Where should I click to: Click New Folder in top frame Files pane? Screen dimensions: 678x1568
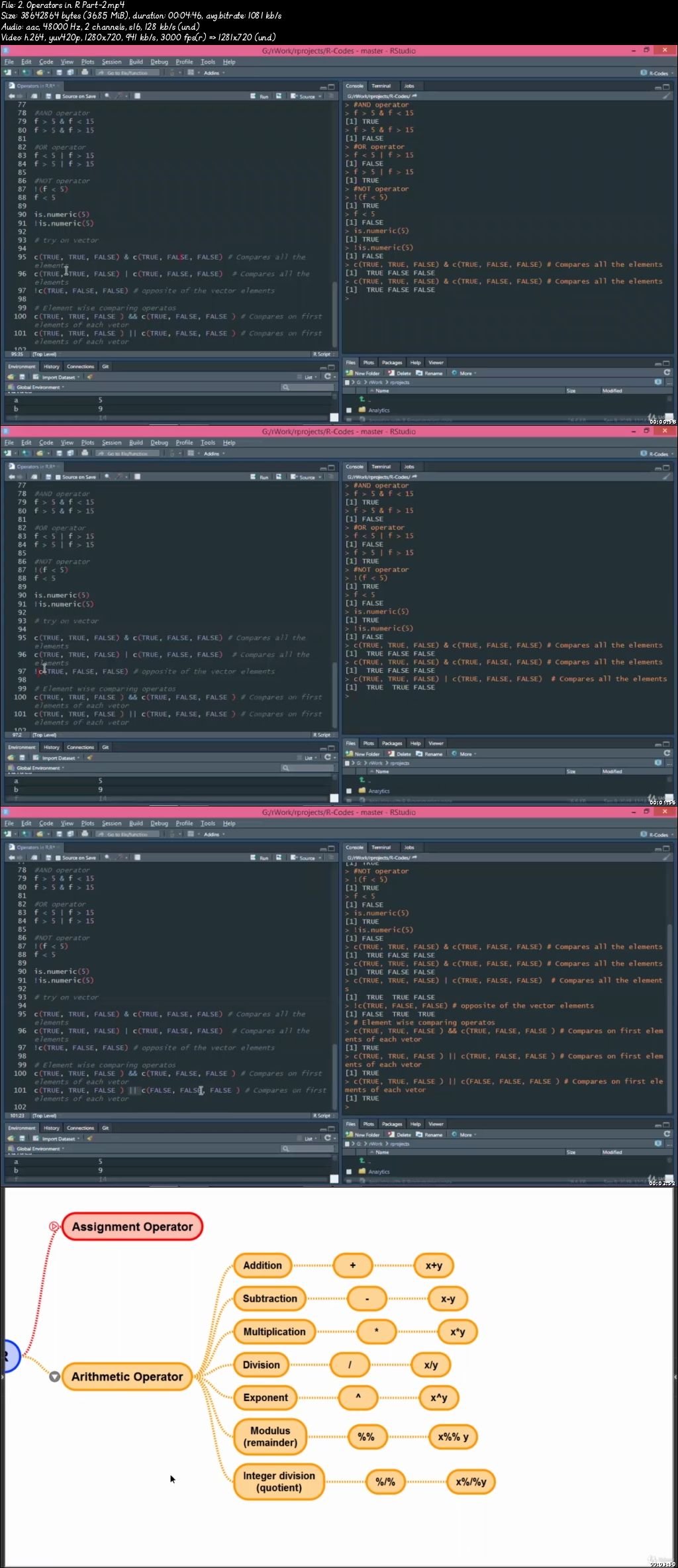pos(363,373)
